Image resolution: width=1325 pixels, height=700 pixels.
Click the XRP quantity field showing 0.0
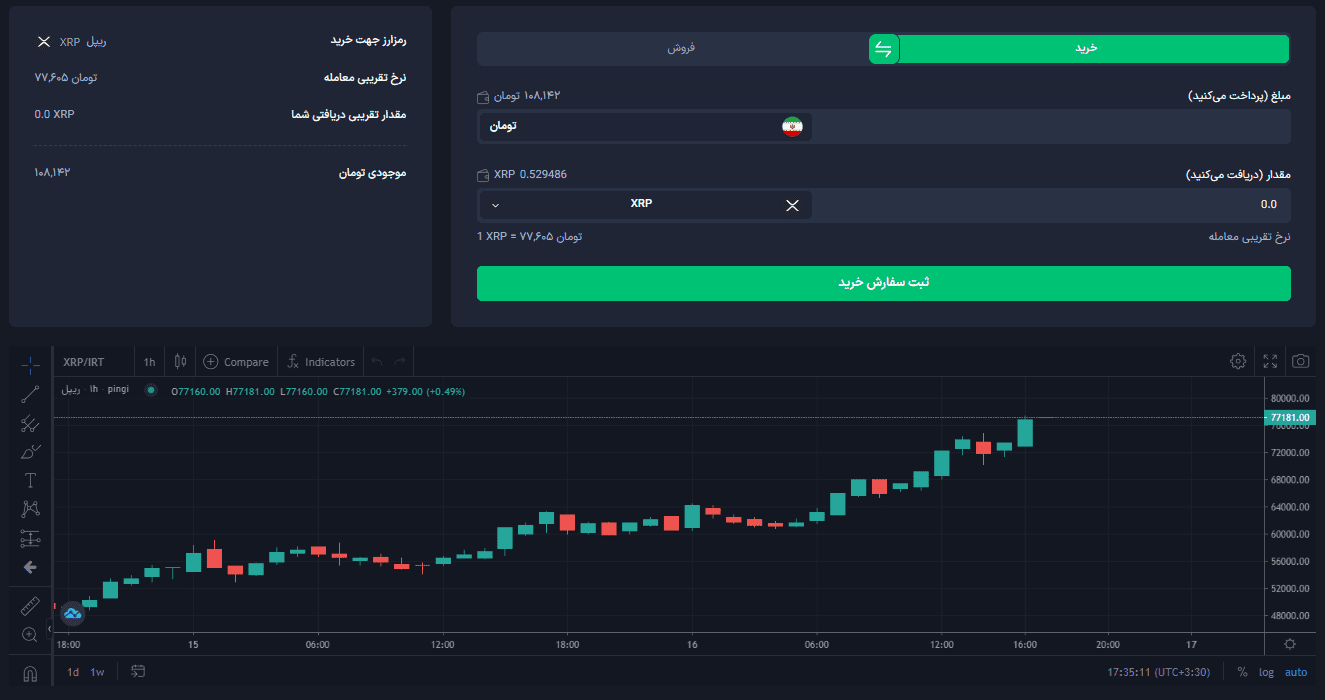(x=1051, y=204)
